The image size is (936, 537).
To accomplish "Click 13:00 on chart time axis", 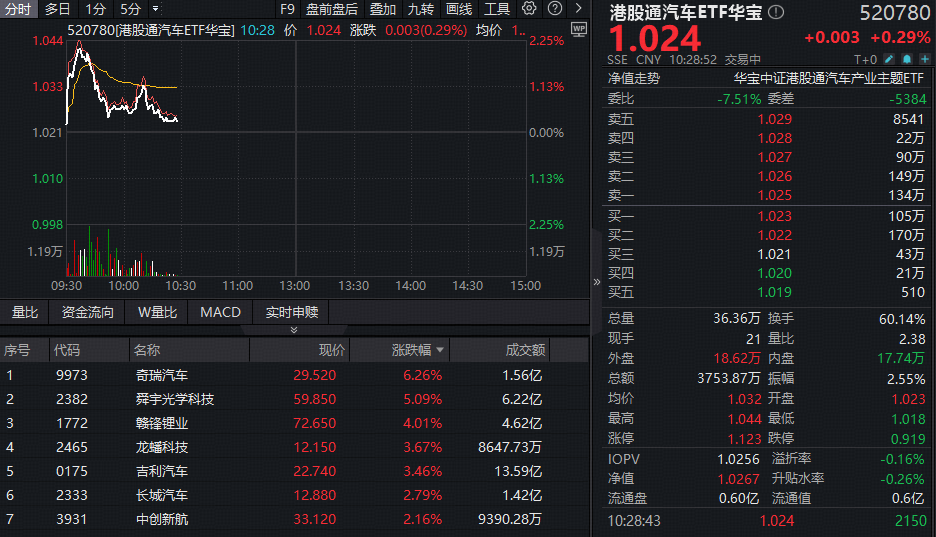I will click(294, 286).
